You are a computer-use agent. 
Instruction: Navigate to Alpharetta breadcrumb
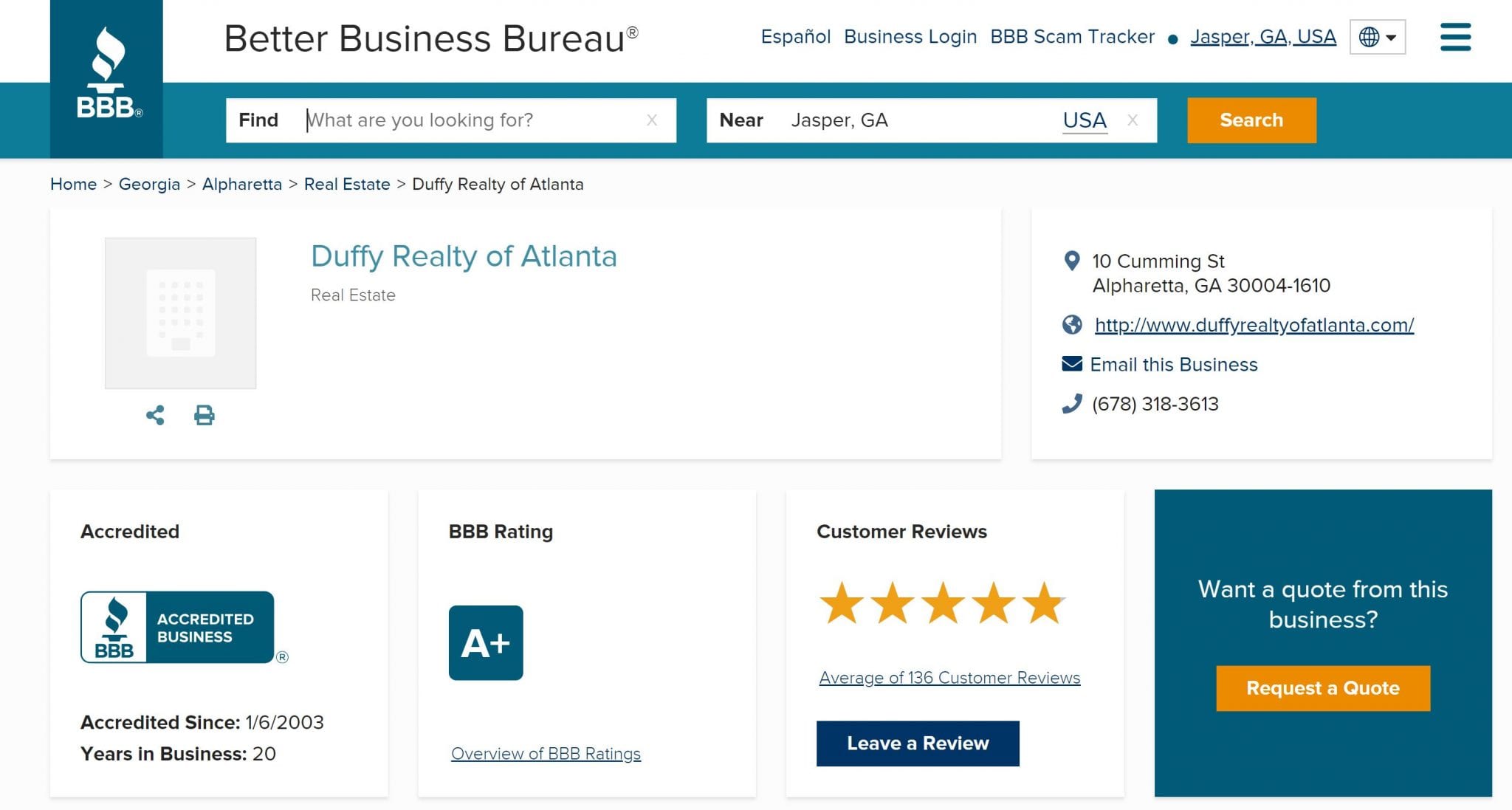pos(241,184)
